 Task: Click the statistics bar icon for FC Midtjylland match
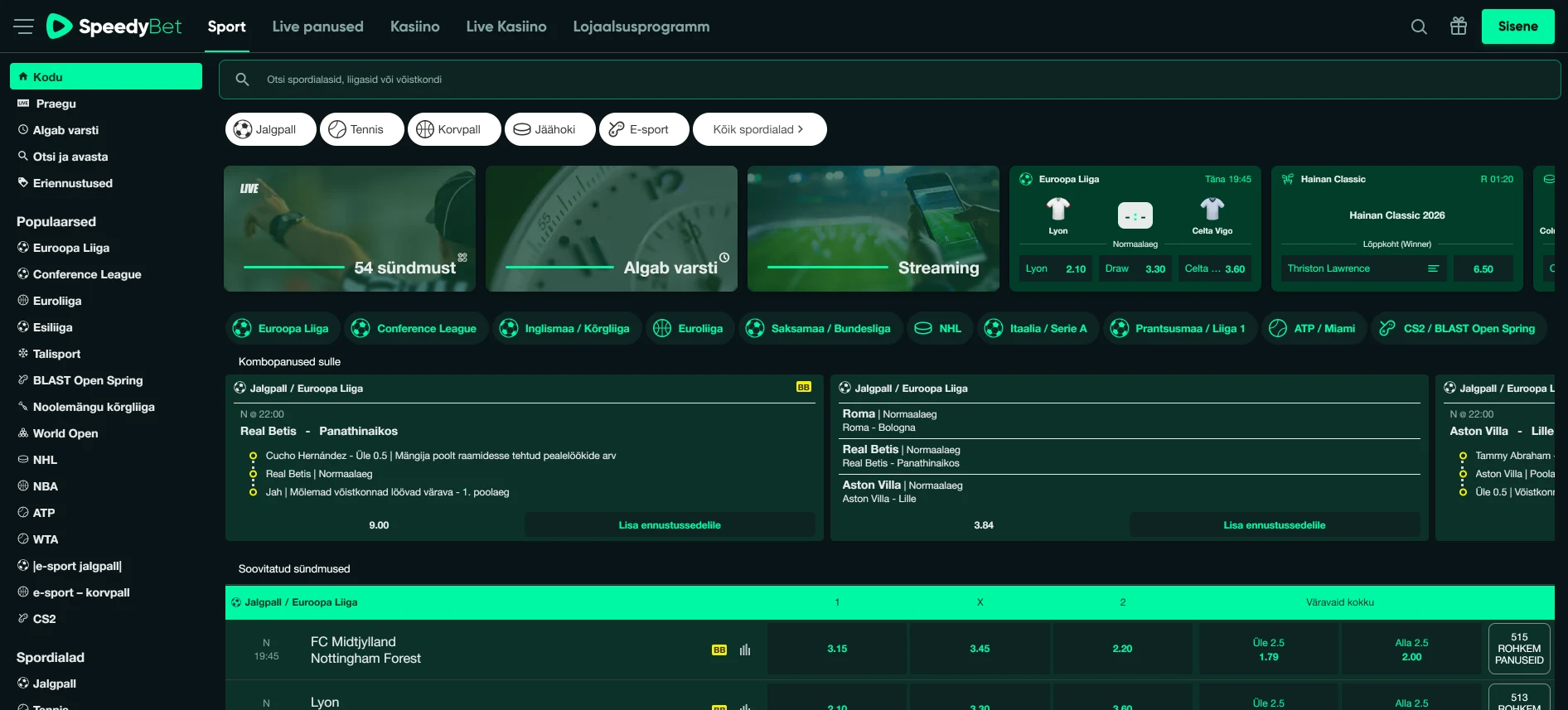(x=745, y=650)
